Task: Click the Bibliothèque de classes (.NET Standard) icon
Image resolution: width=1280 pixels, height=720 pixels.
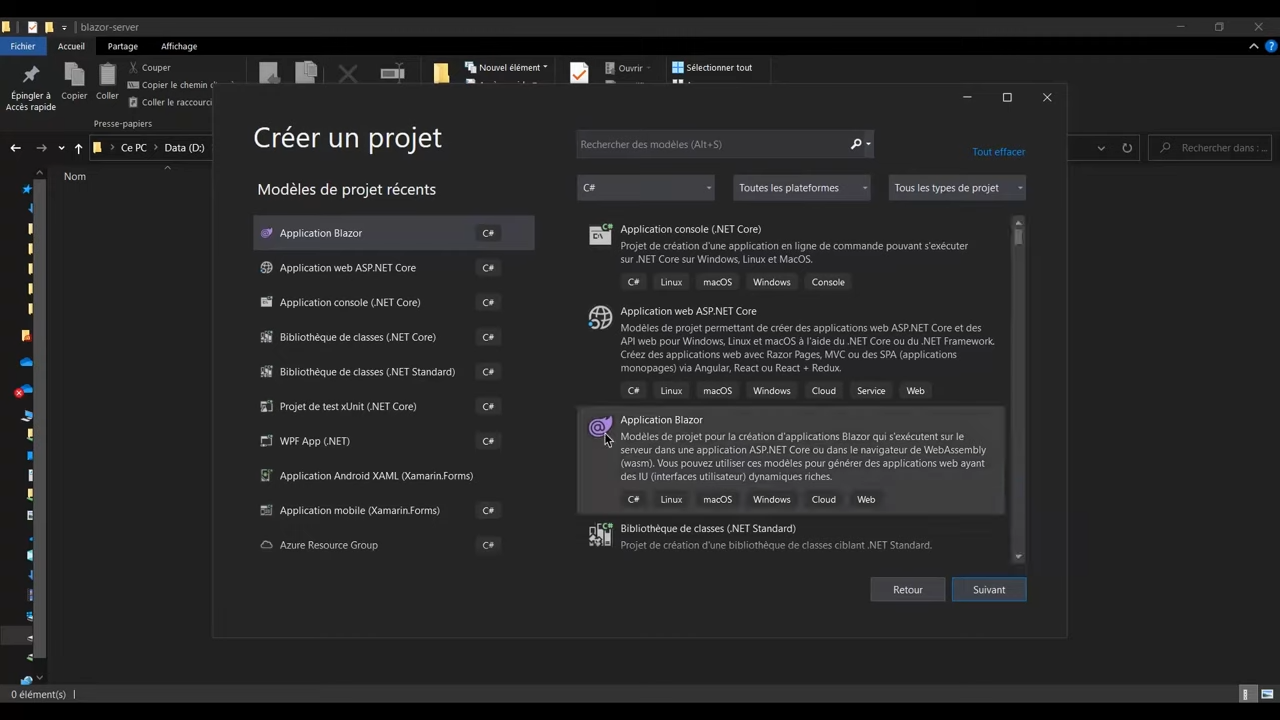Action: coord(600,534)
